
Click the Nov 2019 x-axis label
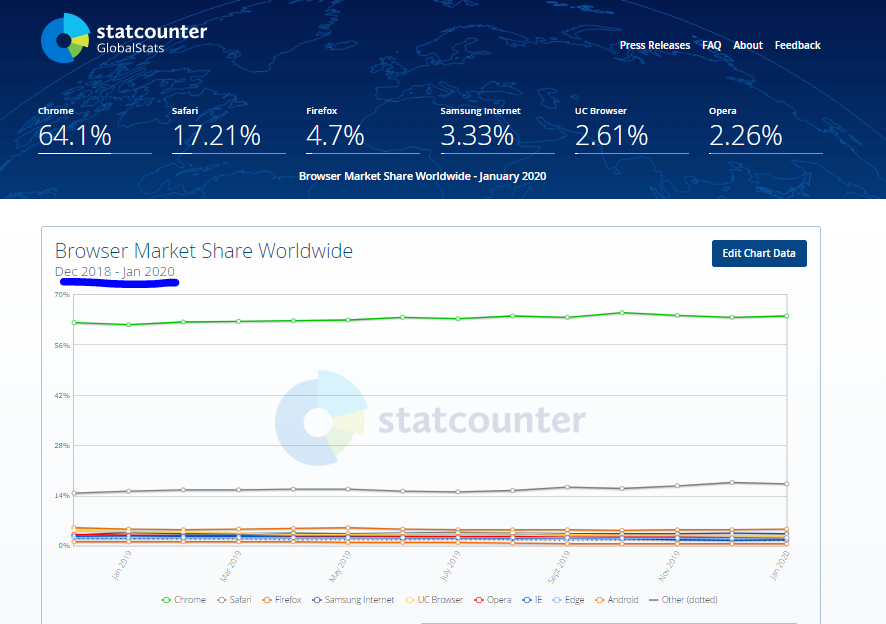click(x=669, y=566)
